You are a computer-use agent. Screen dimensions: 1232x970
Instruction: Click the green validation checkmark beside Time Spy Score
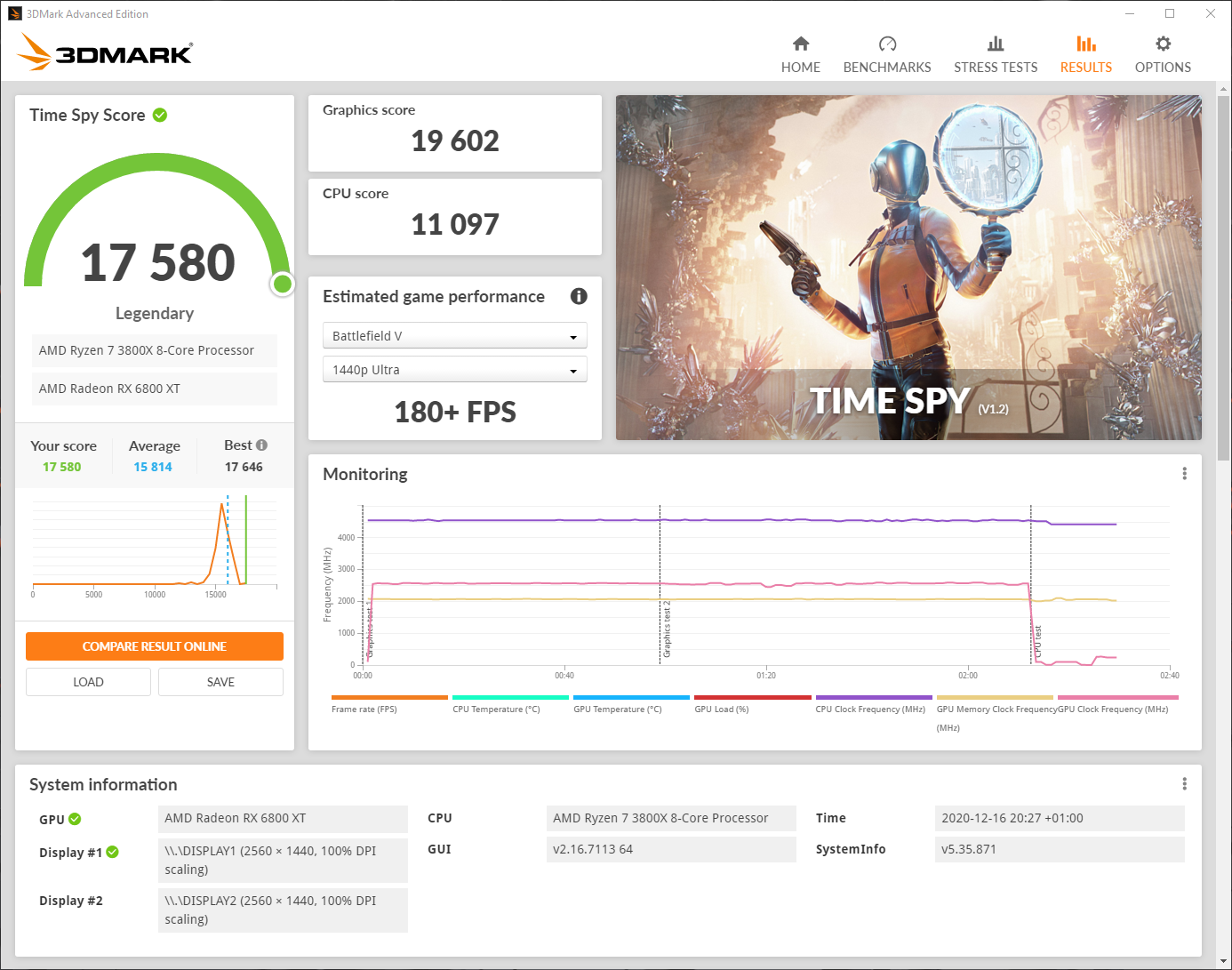160,115
